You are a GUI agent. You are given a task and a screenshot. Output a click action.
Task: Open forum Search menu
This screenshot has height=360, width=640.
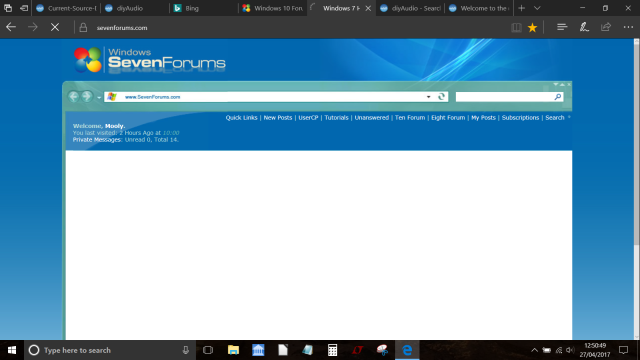(x=555, y=118)
